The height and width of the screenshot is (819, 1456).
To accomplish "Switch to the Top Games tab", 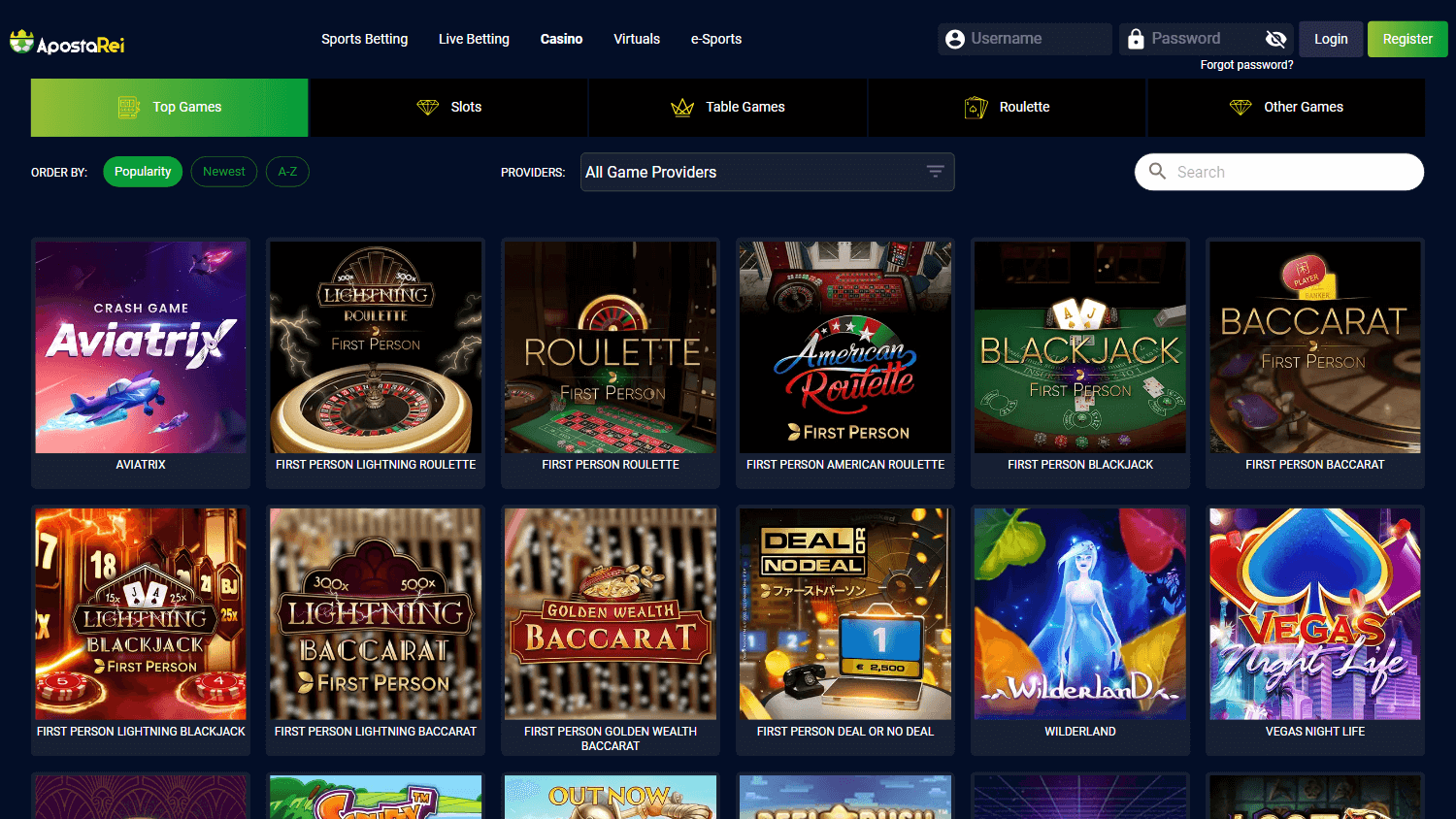I will (x=170, y=107).
